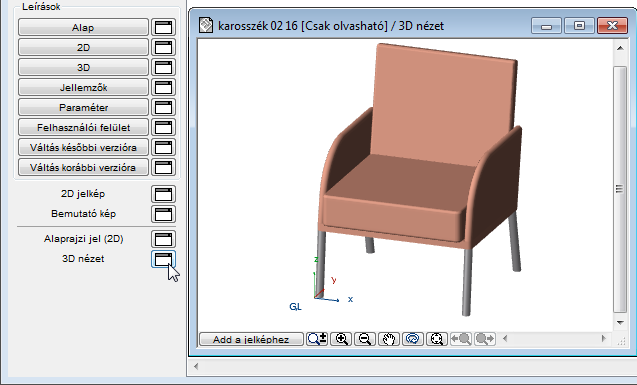This screenshot has height=385, width=637.
Task: Open the Jellemzők script button
Action: click(83, 87)
